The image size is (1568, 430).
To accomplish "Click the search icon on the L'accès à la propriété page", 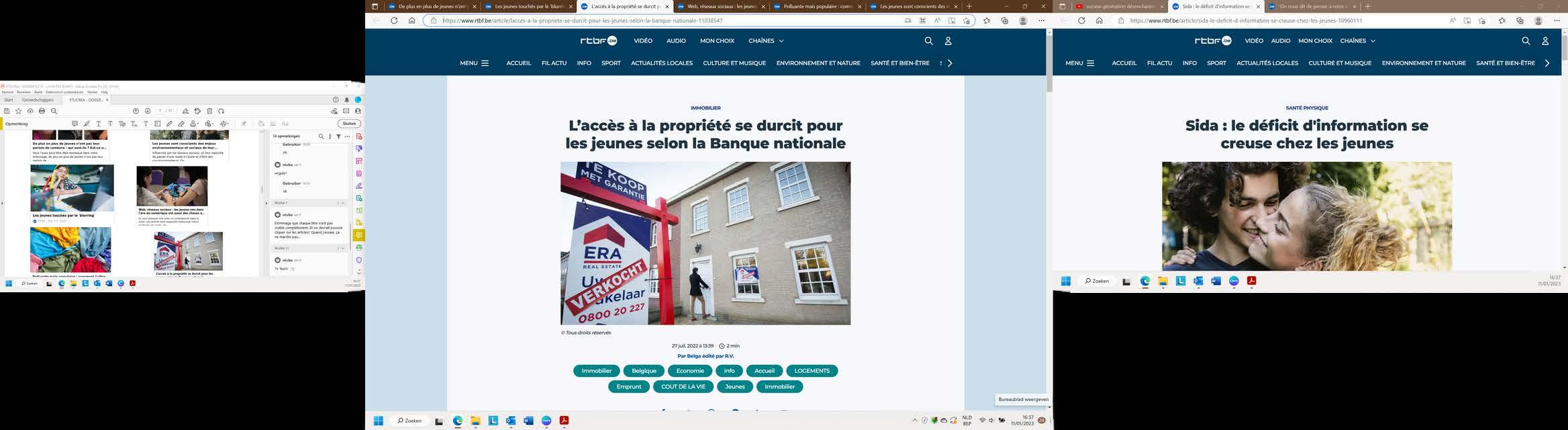I will click(928, 41).
